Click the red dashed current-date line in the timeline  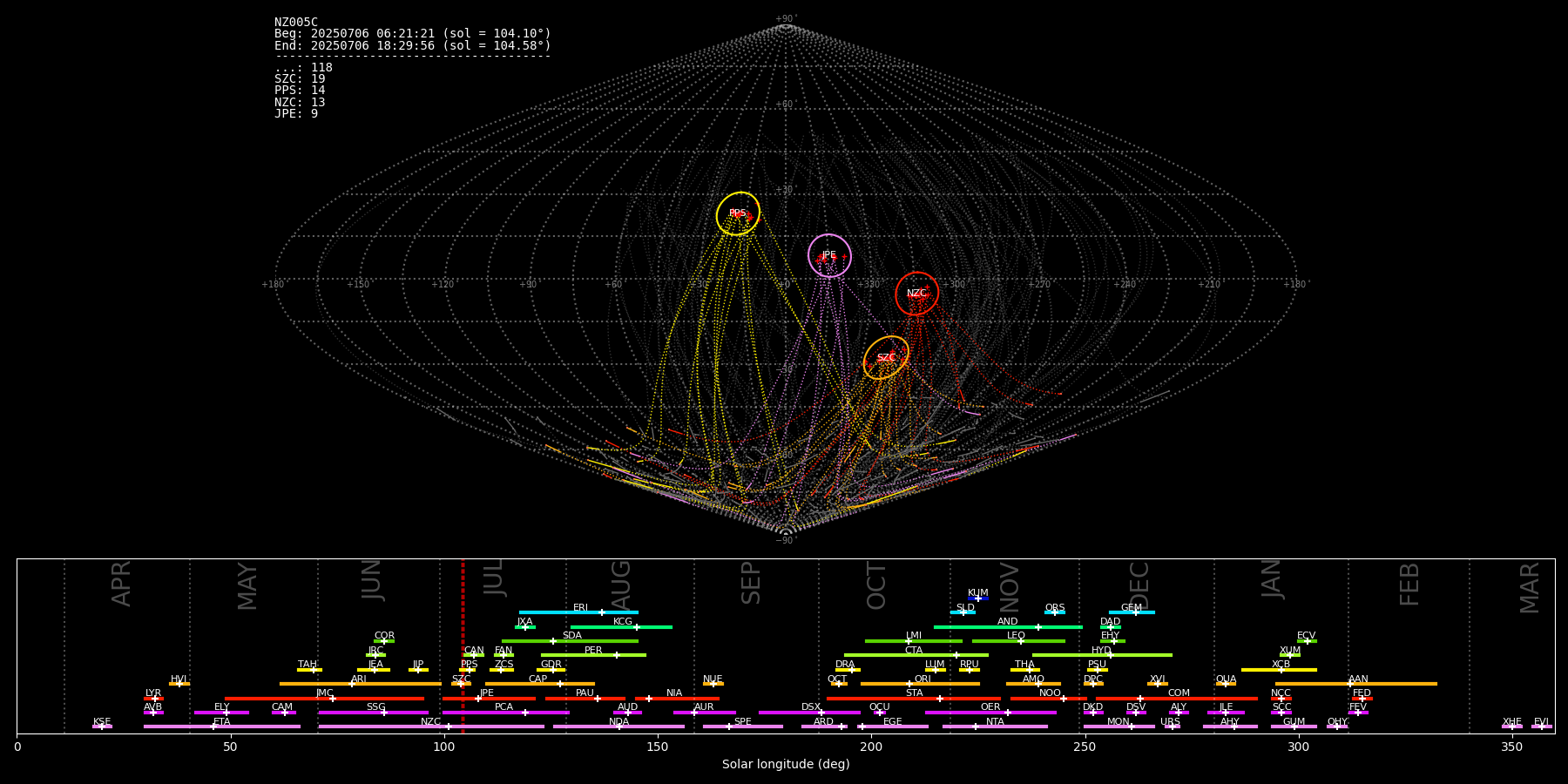click(x=463, y=645)
